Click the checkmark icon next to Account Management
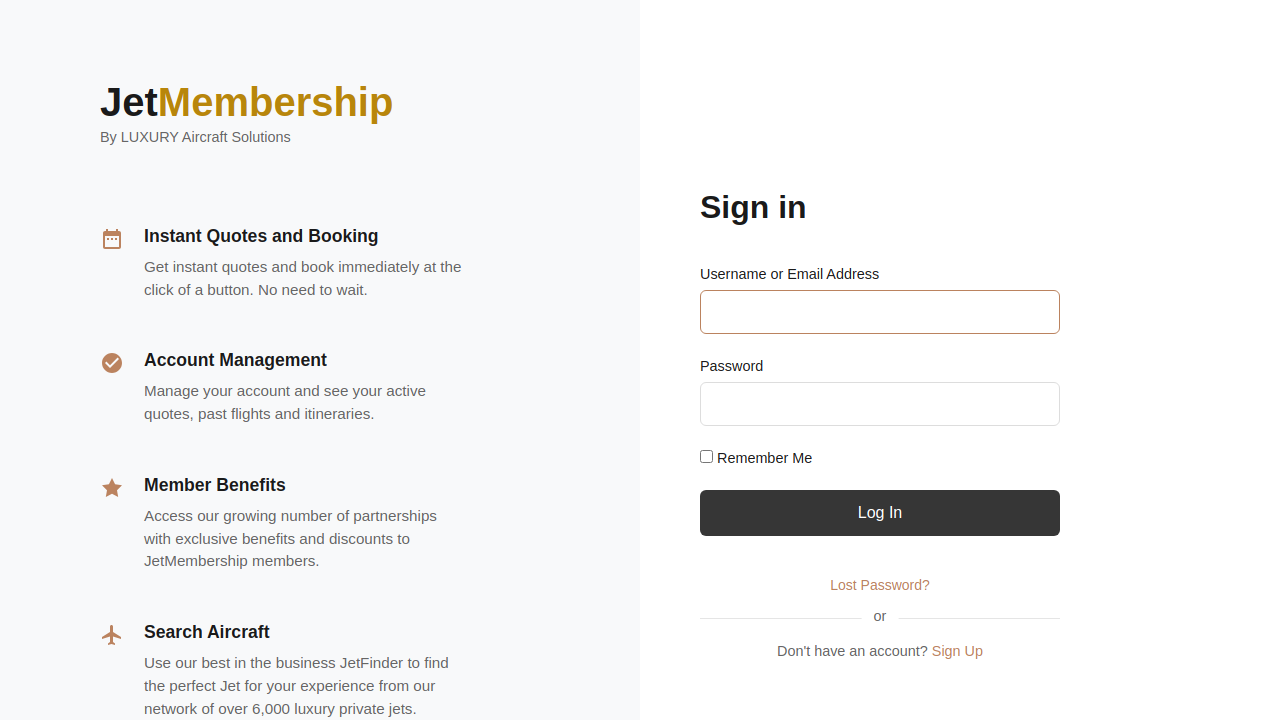The height and width of the screenshot is (720, 1280). 112,363
